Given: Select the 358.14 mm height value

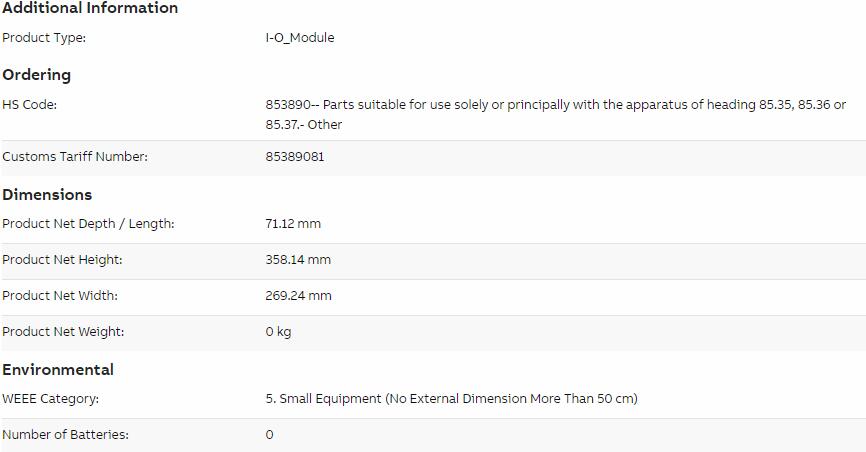Looking at the screenshot, I should (298, 260).
